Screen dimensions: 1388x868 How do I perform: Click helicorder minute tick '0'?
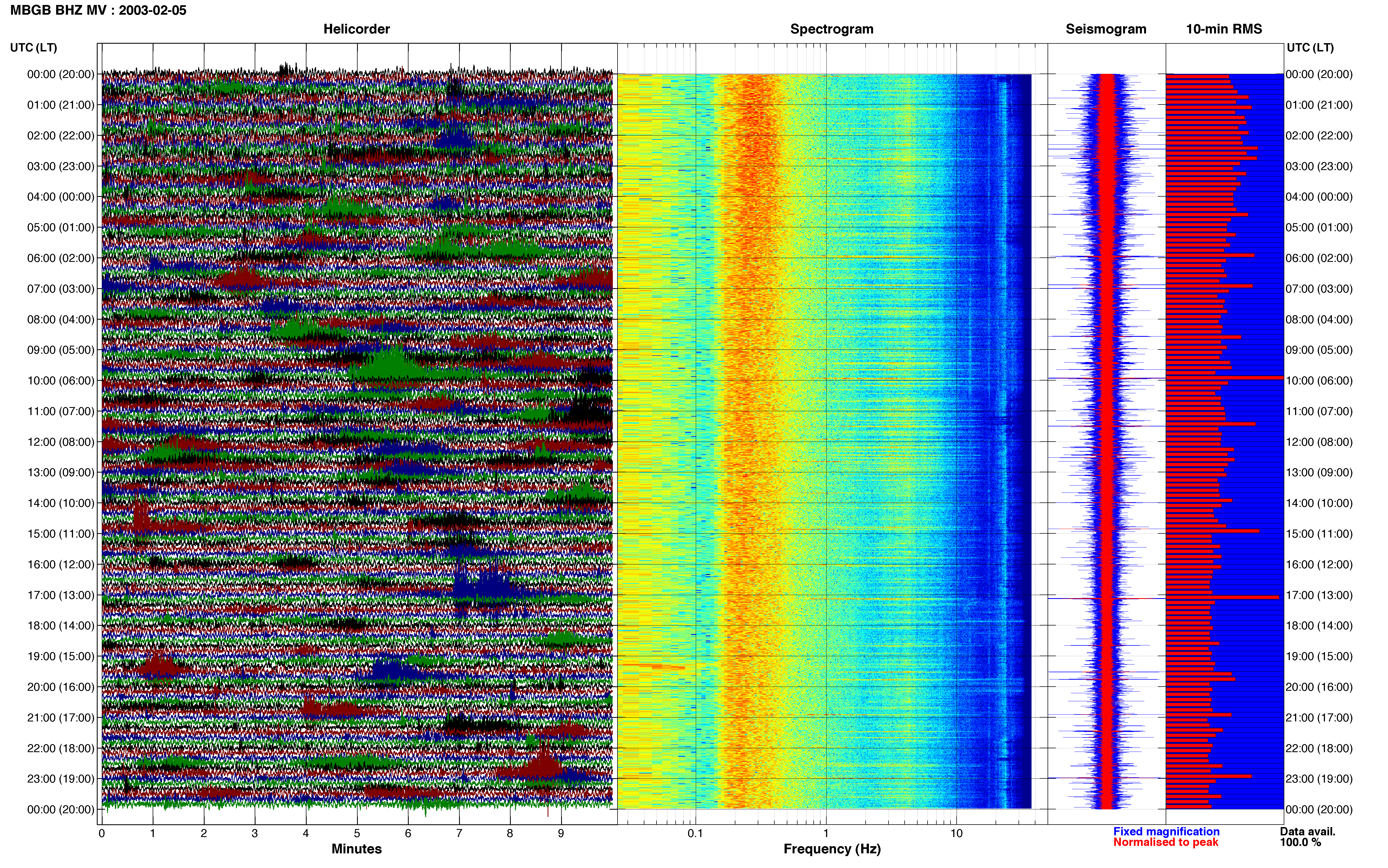tap(101, 833)
